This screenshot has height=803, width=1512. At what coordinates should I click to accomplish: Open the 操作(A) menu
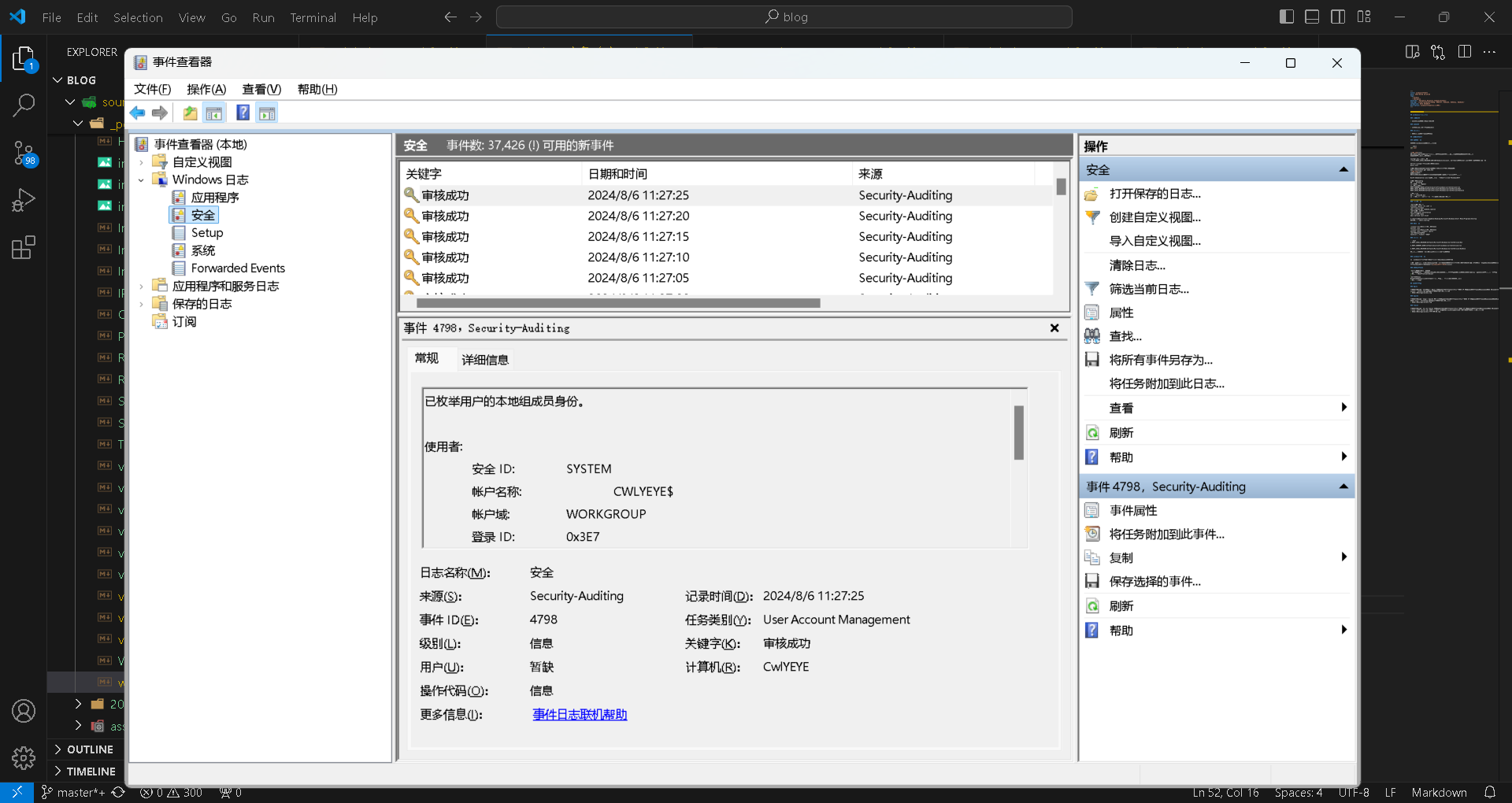[x=206, y=89]
